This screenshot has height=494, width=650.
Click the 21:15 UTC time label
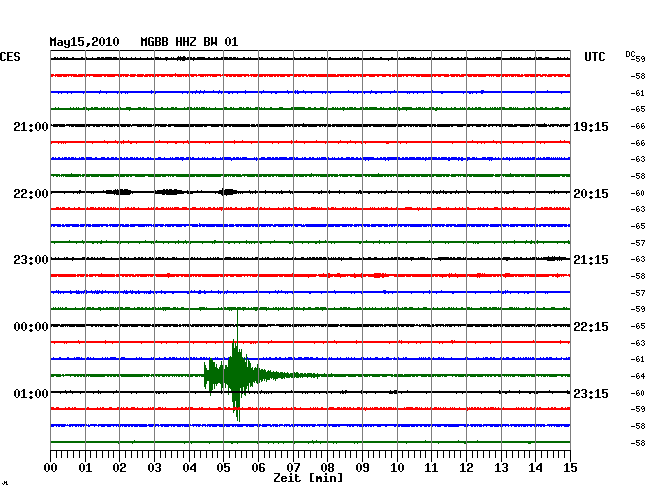tap(591, 260)
